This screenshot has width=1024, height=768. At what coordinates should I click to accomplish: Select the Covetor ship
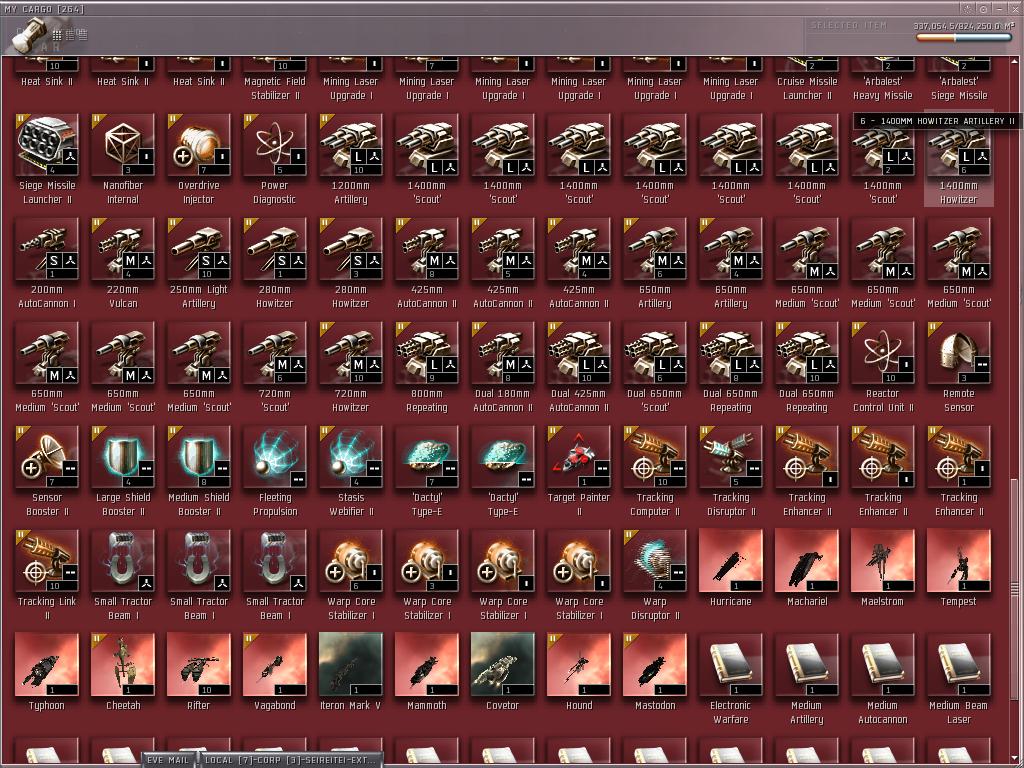coord(503,673)
